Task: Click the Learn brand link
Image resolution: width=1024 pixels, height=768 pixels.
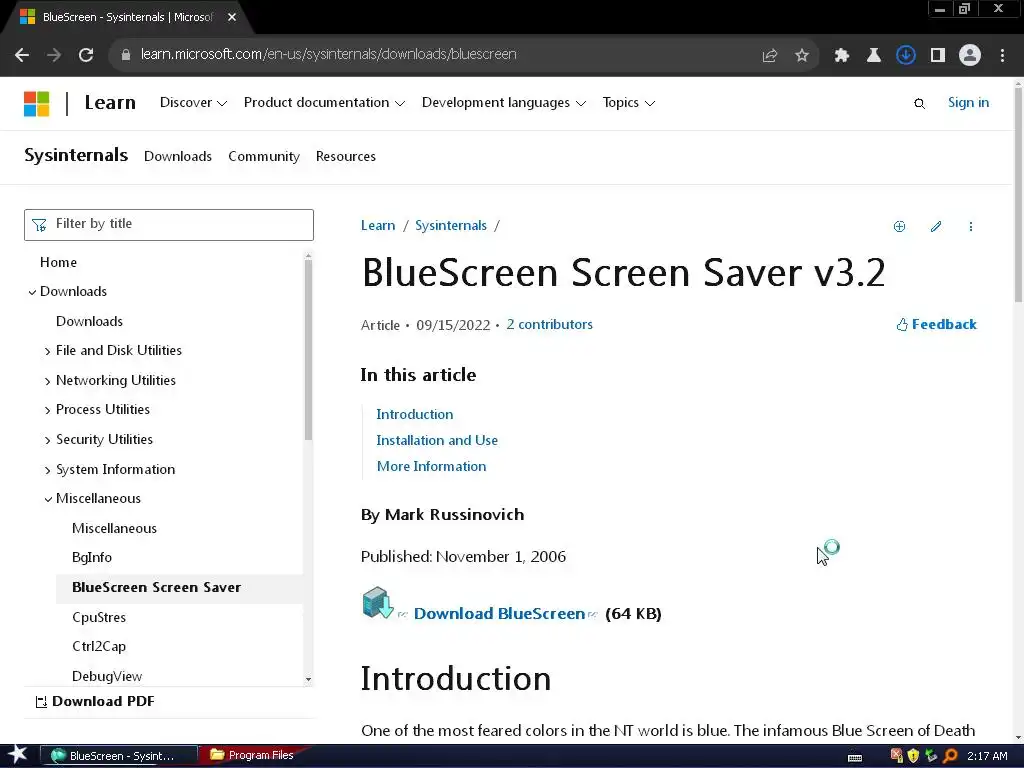Action: [110, 103]
